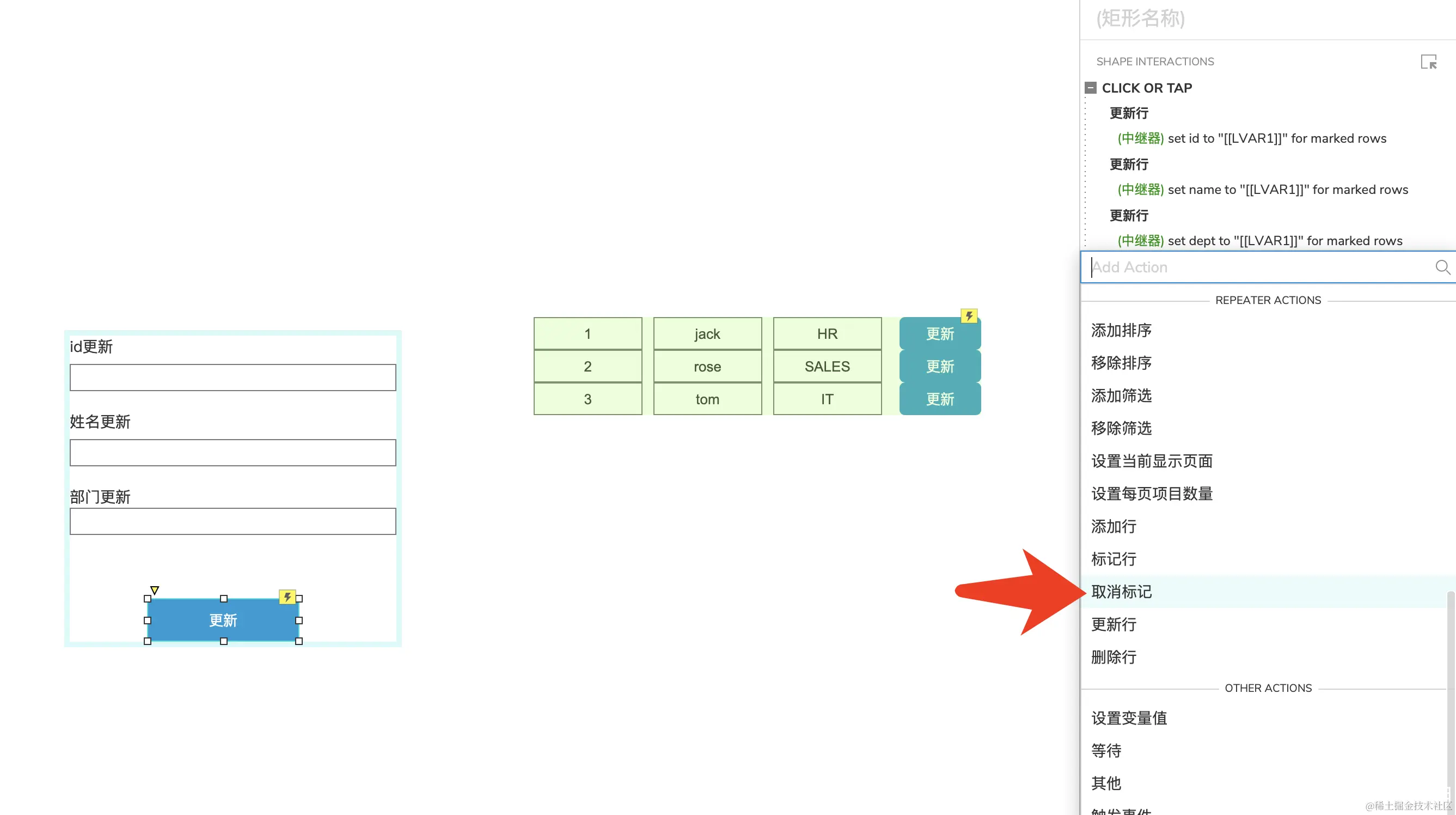
Task: Click the id更新 input field
Action: (233, 377)
